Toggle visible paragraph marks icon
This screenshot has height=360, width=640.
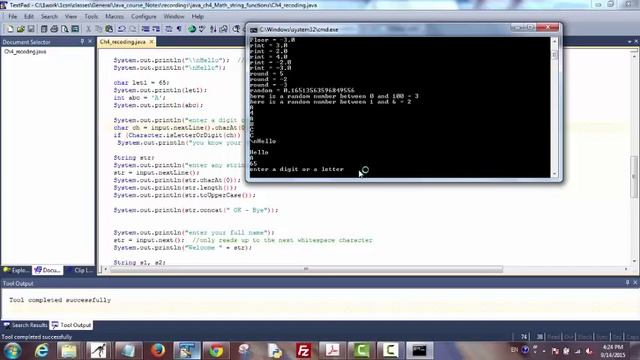point(179,29)
